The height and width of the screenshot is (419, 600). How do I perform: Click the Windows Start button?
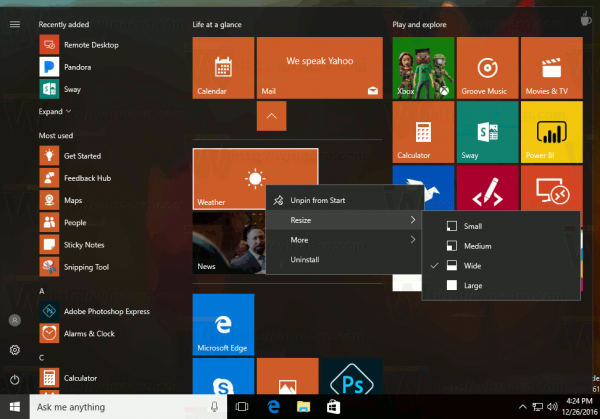tap(15, 407)
